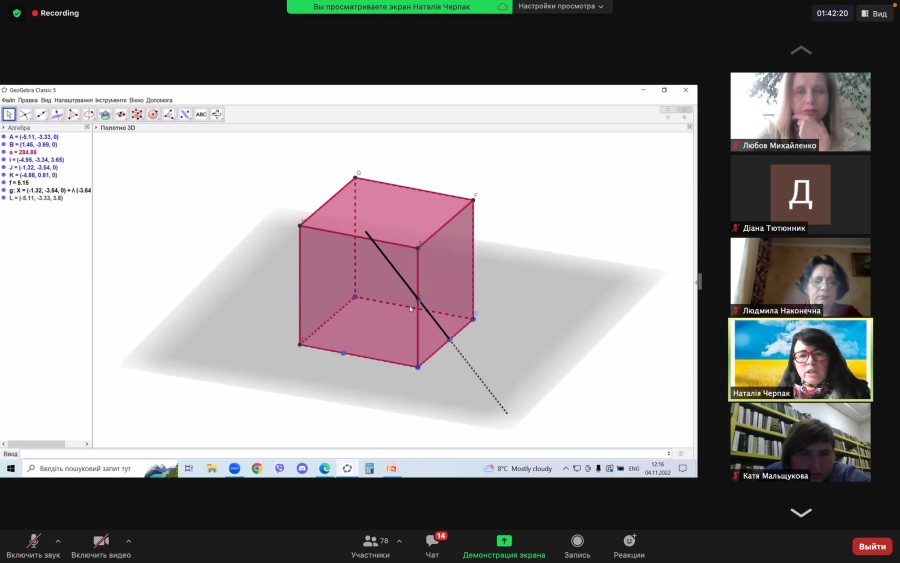Toggle visibility of point B

click(x=4, y=145)
